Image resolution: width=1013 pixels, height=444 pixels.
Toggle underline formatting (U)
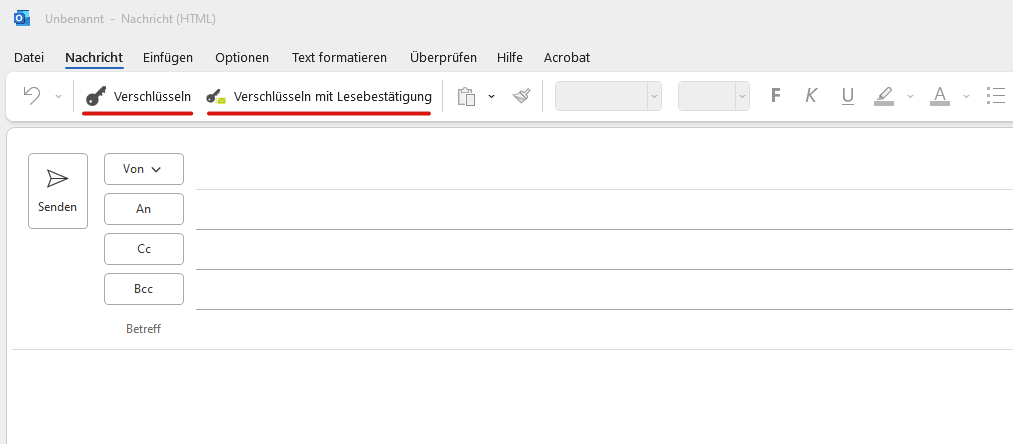(x=847, y=96)
